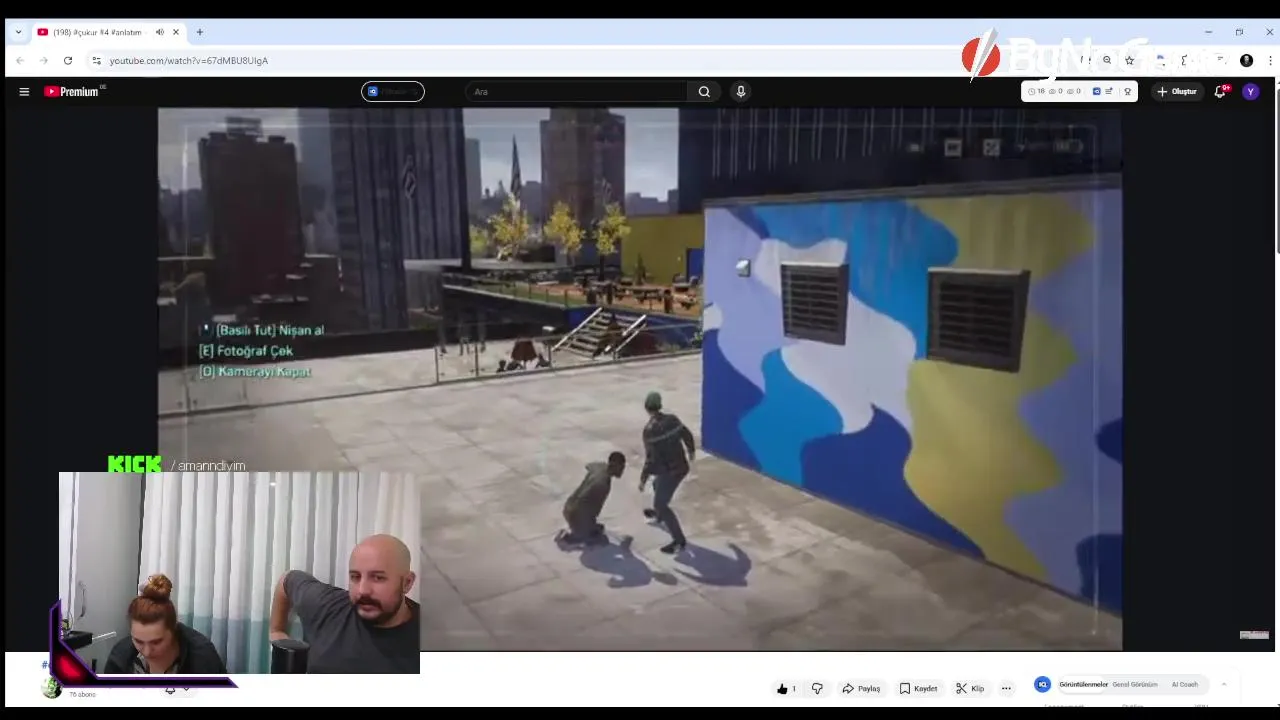The image size is (1280, 720).
Task: Click the vidIQ toolbar badge icon
Action: [x=1127, y=91]
